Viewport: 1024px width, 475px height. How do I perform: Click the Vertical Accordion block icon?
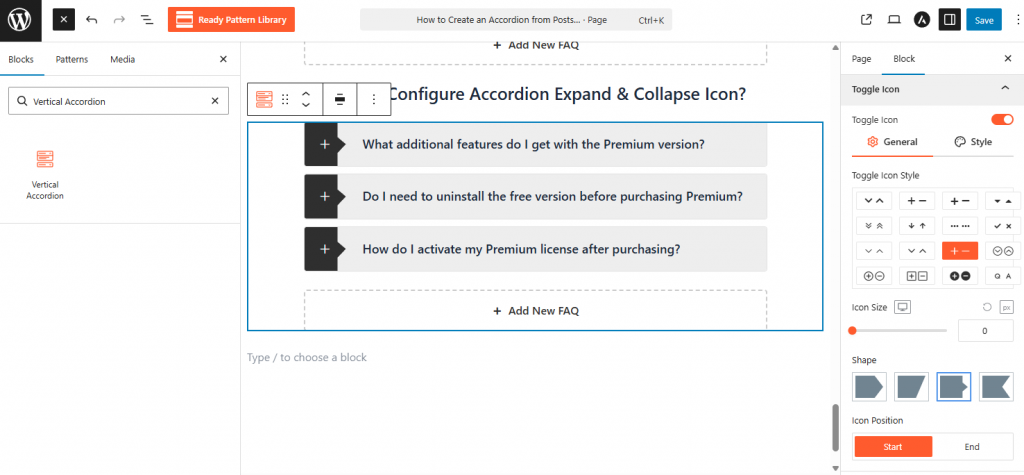click(44, 159)
